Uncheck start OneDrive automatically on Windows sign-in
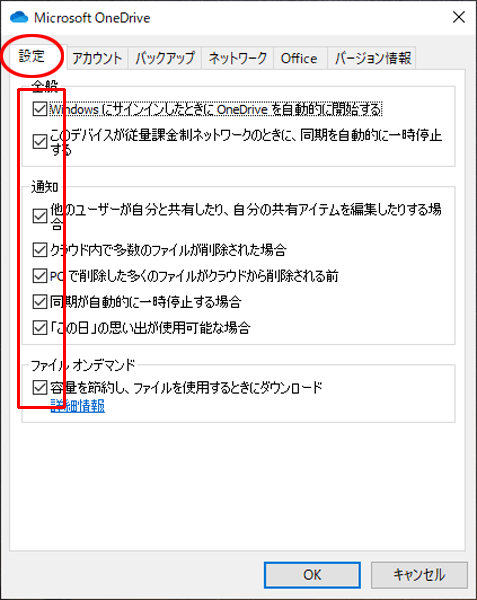The width and height of the screenshot is (477, 600). coord(40,109)
